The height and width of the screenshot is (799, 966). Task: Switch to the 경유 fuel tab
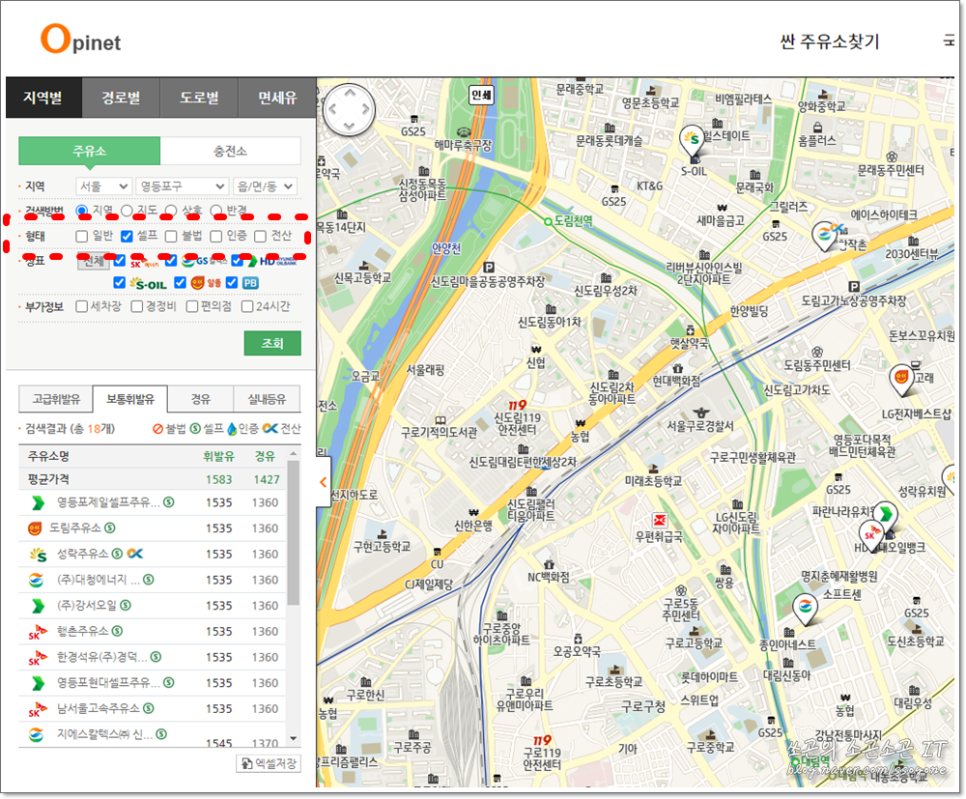coord(200,399)
